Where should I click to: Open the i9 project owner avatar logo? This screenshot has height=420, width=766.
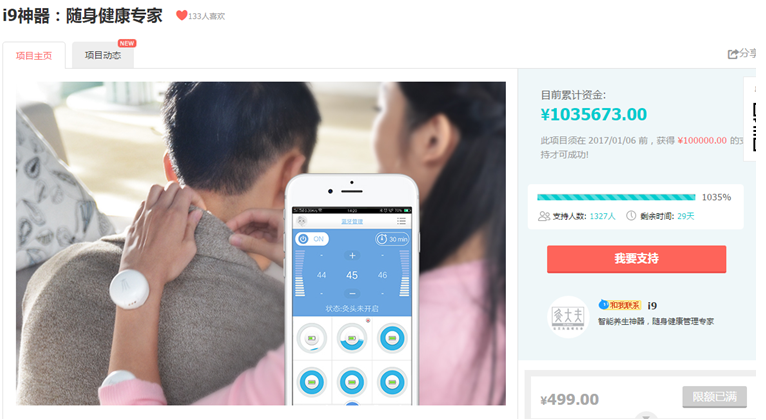(567, 316)
